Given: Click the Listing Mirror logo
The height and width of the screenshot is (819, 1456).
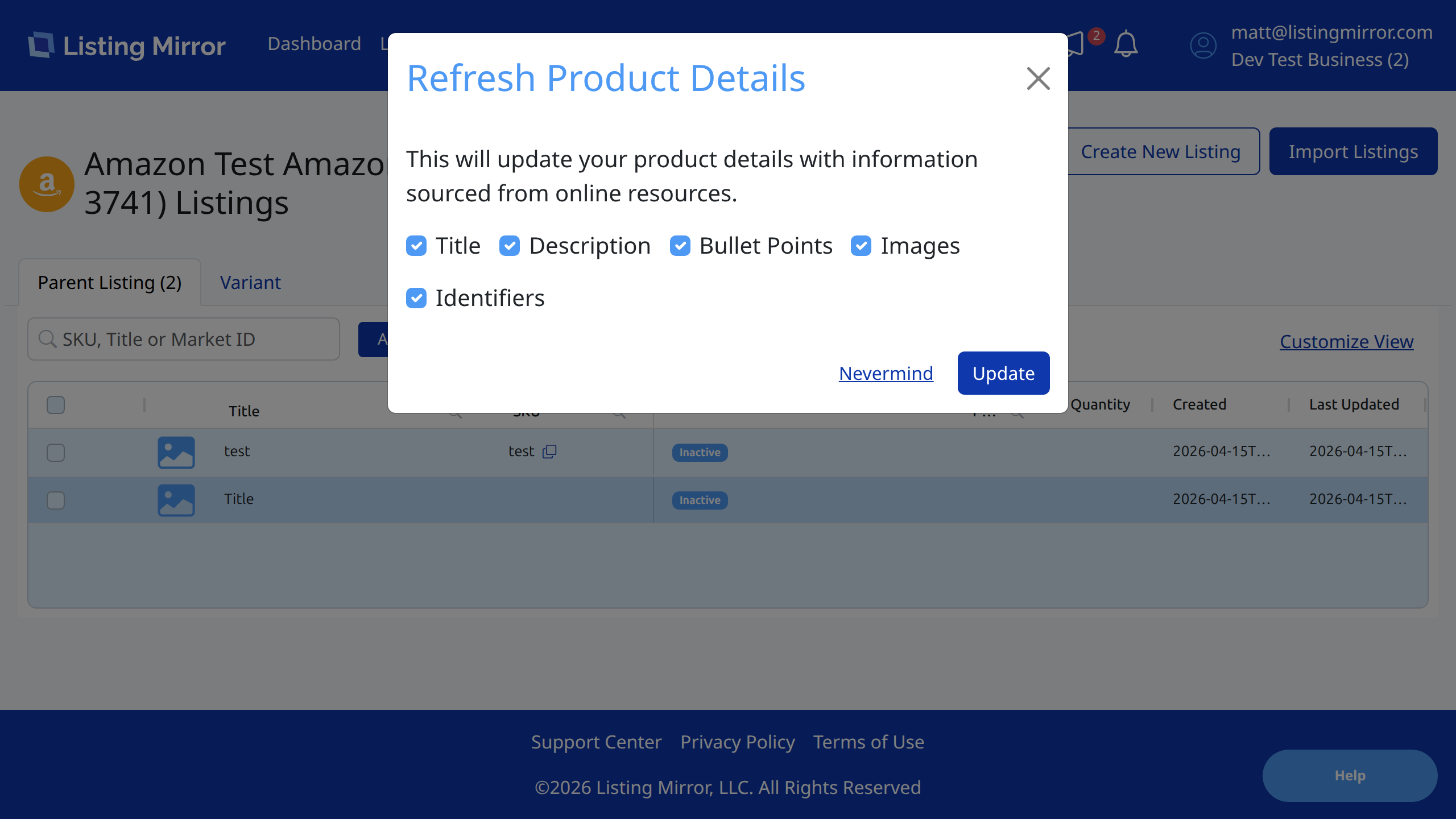Looking at the screenshot, I should pos(127,45).
